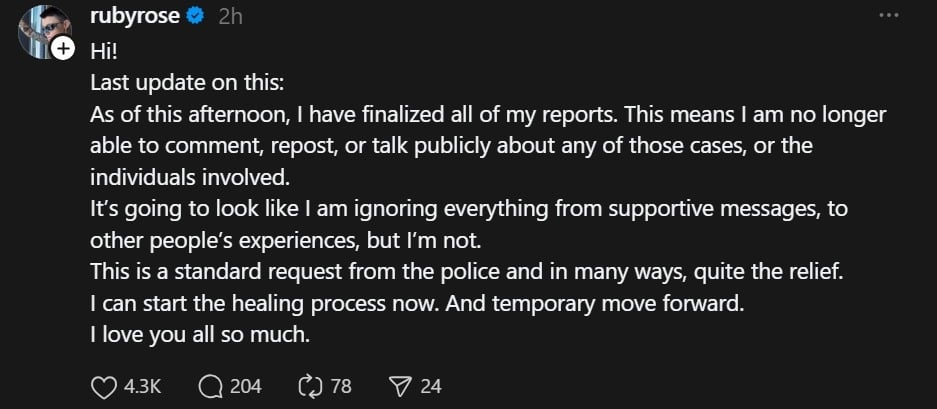Click the "I love you all so much." line
This screenshot has height=409, width=937.
[200, 335]
